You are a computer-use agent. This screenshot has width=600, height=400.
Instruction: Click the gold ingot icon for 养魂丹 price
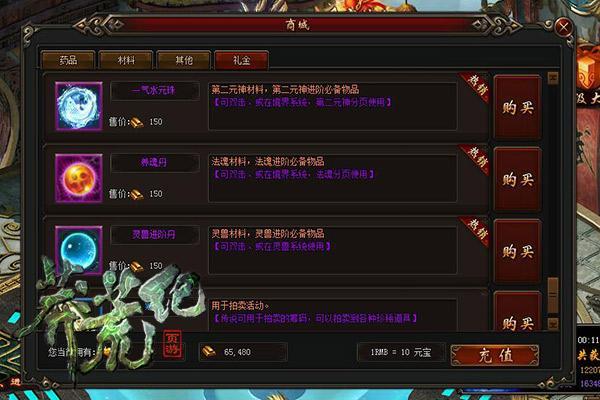point(137,194)
